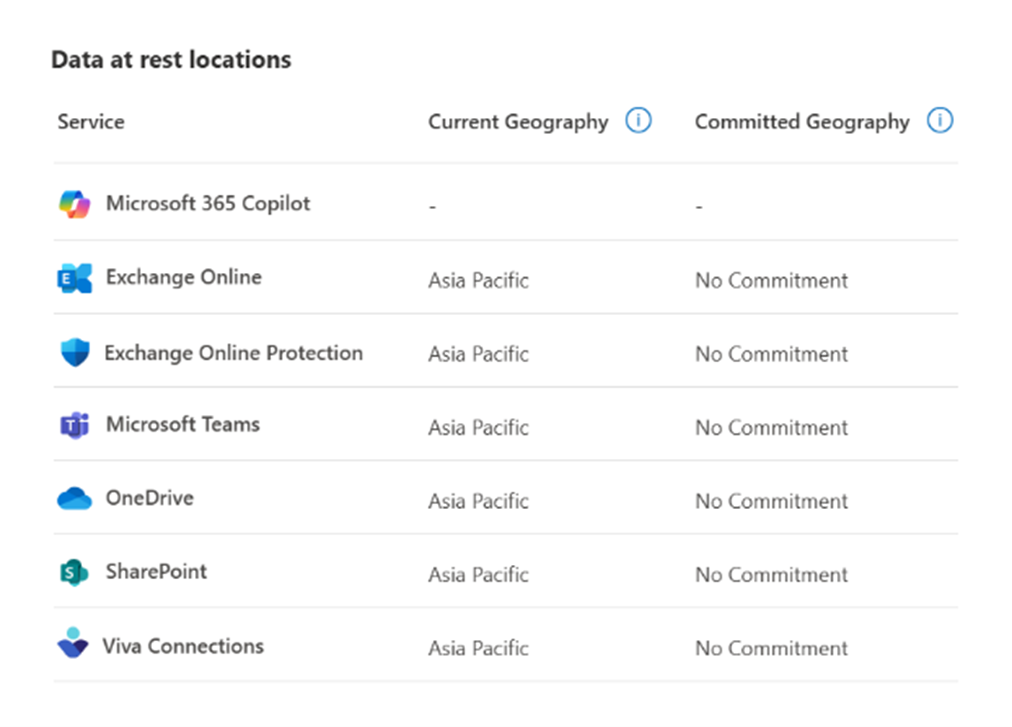Select the Exchange Online icon

[x=74, y=277]
